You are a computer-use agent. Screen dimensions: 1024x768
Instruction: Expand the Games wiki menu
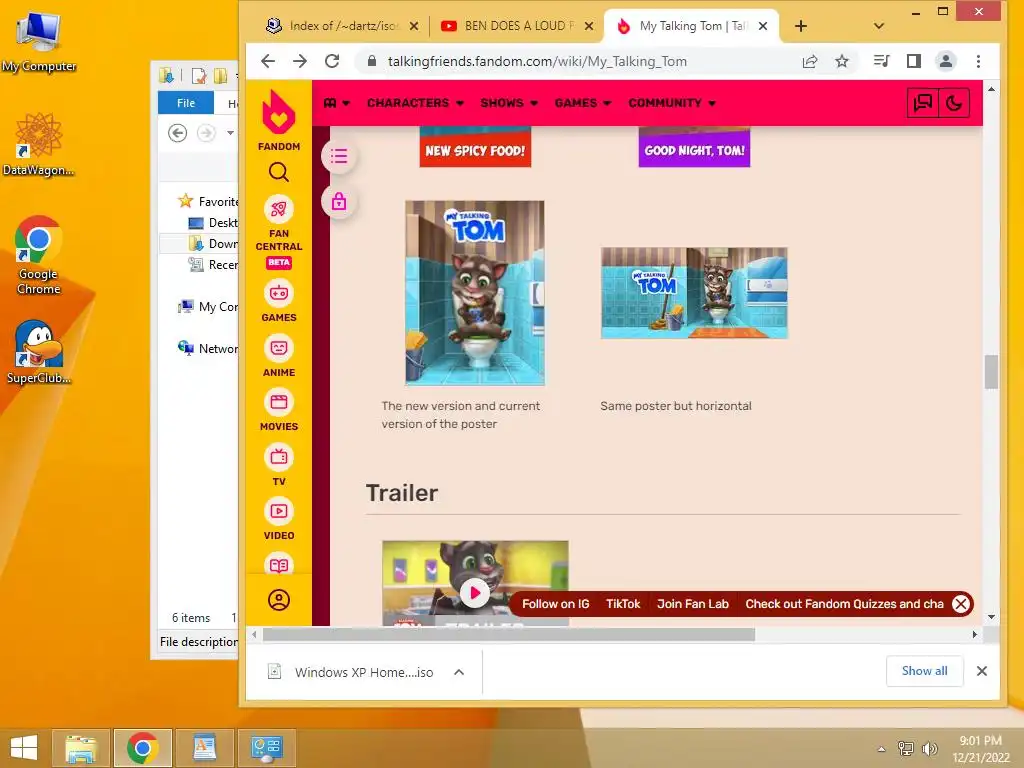pos(583,103)
